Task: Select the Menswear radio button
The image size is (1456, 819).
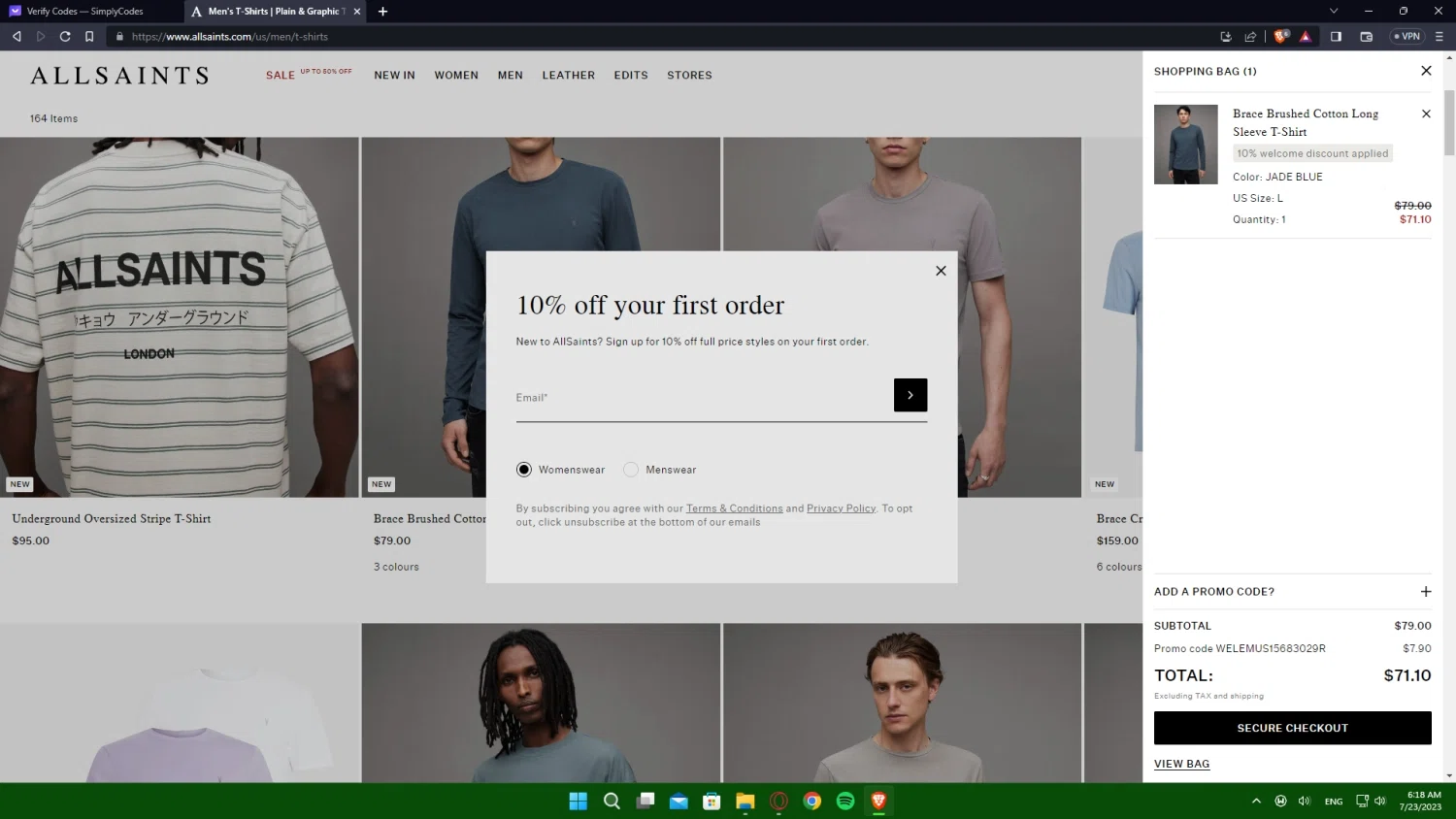Action: point(631,470)
